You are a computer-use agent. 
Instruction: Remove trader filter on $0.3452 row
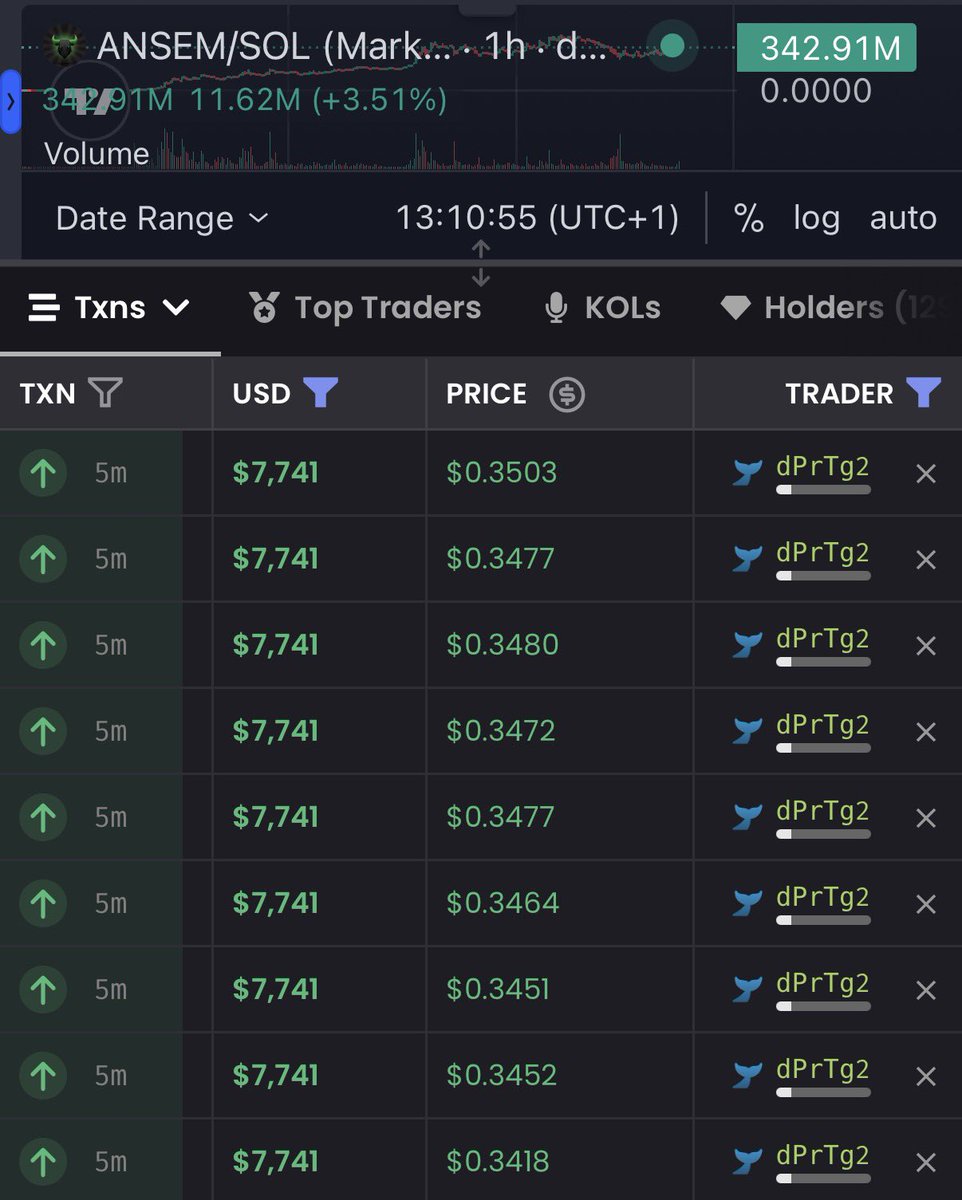pos(926,1075)
